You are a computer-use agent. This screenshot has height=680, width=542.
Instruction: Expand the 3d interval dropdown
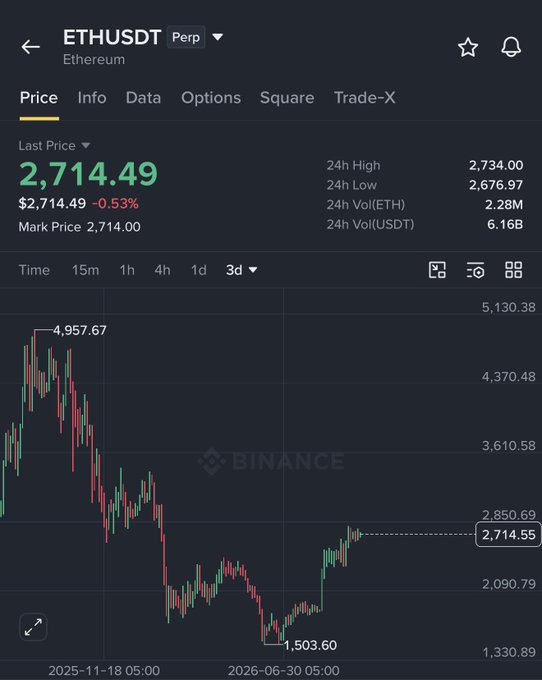[253, 270]
